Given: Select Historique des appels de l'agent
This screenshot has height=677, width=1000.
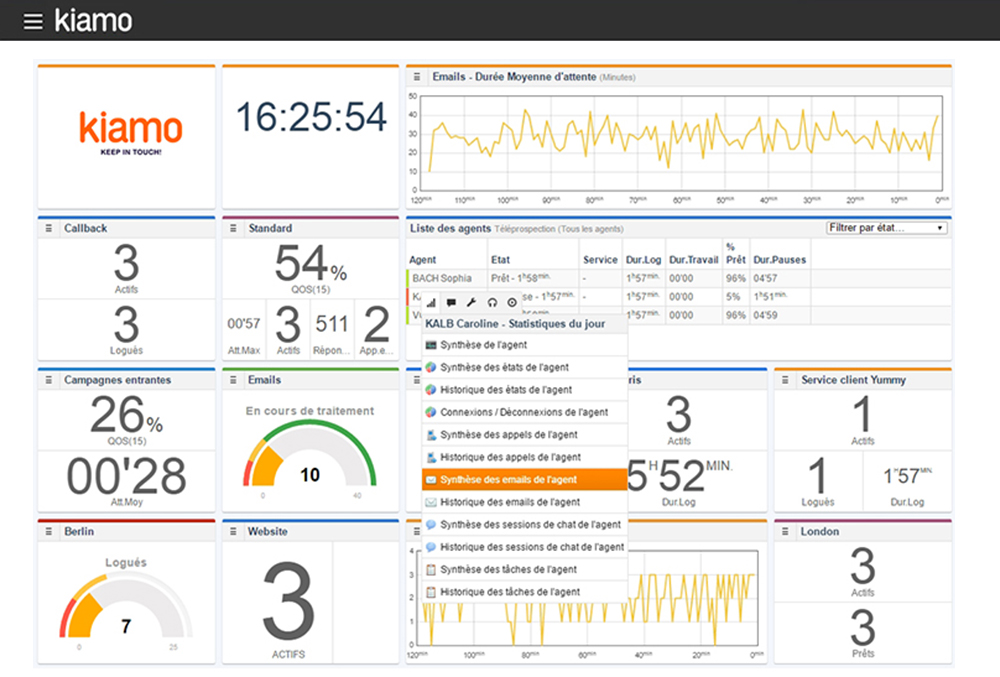Looking at the screenshot, I should pos(525,457).
